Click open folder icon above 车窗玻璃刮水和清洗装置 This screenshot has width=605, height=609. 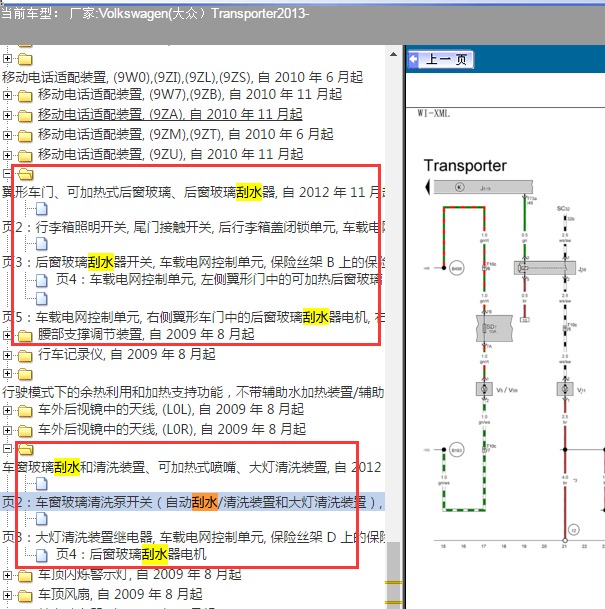tap(25, 449)
